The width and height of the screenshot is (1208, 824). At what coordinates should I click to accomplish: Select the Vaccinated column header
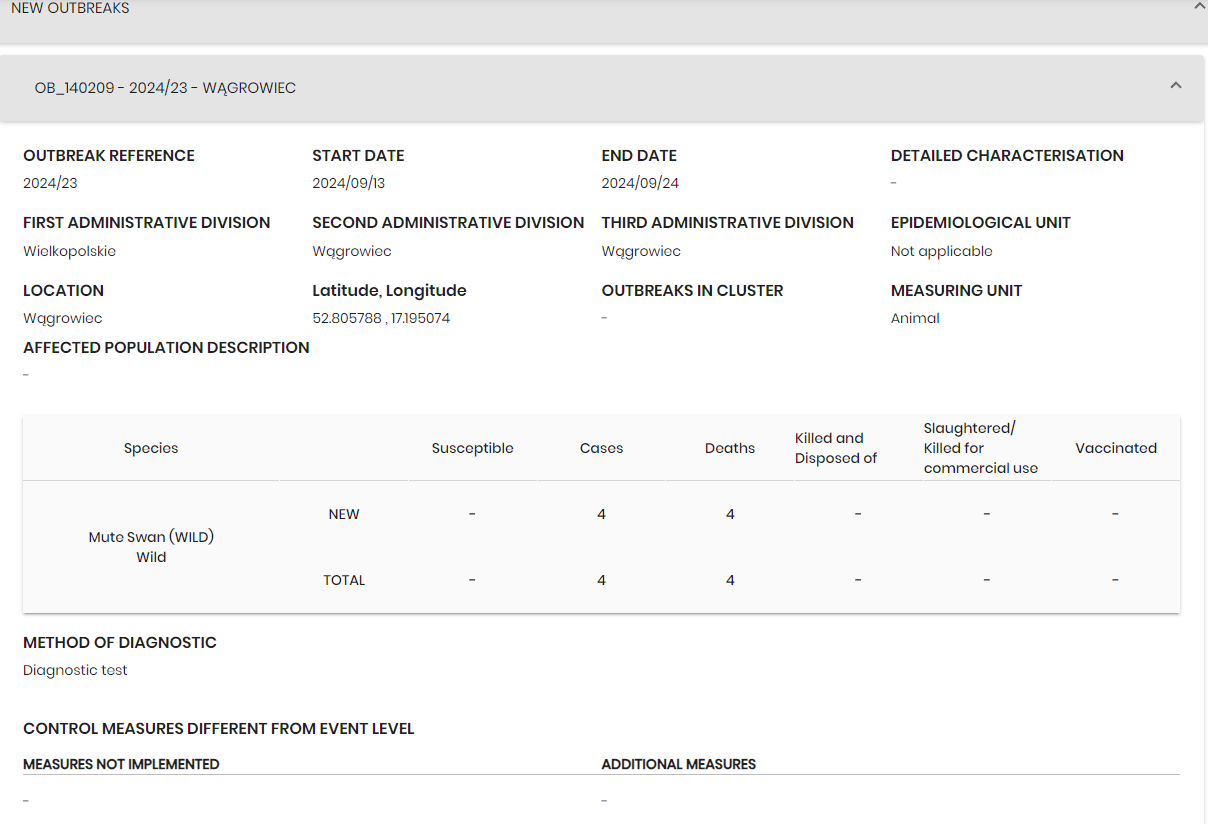(x=1116, y=448)
